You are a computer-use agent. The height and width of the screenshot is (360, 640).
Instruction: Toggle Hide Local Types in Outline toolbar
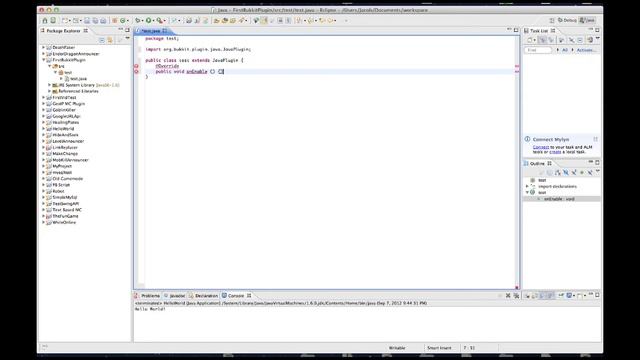pyautogui.click(x=590, y=173)
